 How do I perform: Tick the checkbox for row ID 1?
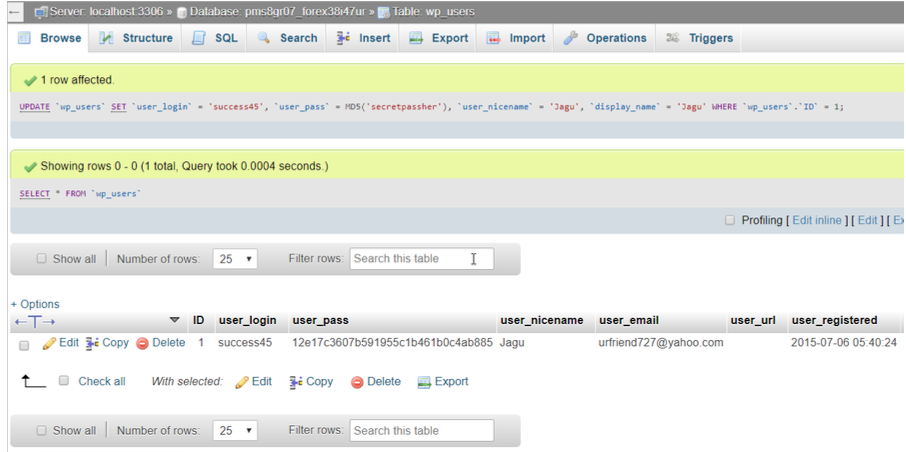(x=24, y=344)
